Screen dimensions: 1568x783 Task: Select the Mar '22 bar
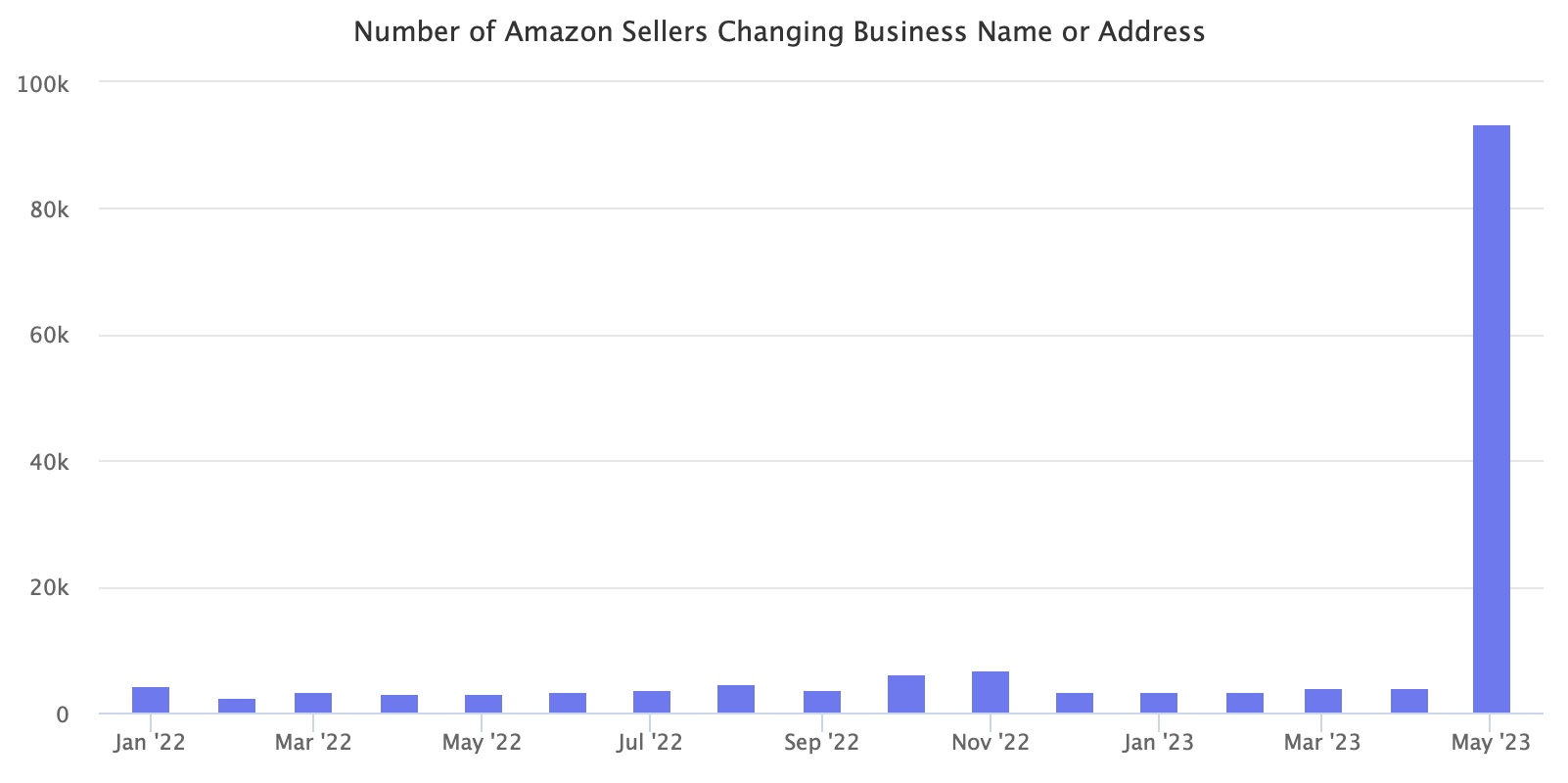point(313,703)
